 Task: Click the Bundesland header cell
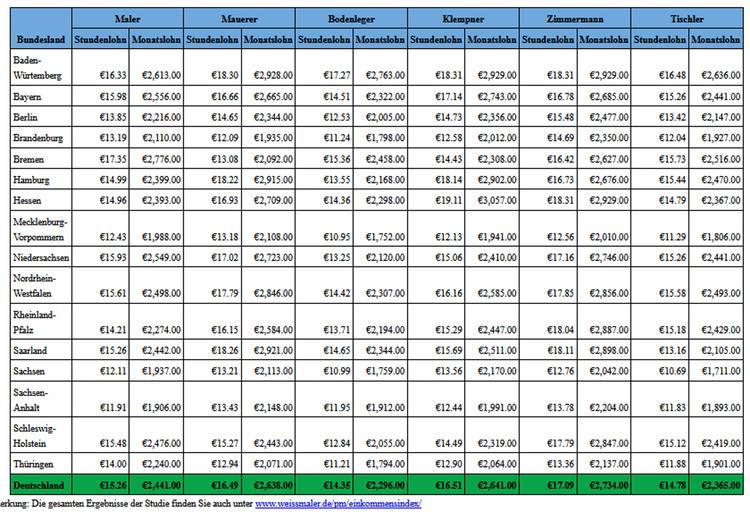pos(39,39)
